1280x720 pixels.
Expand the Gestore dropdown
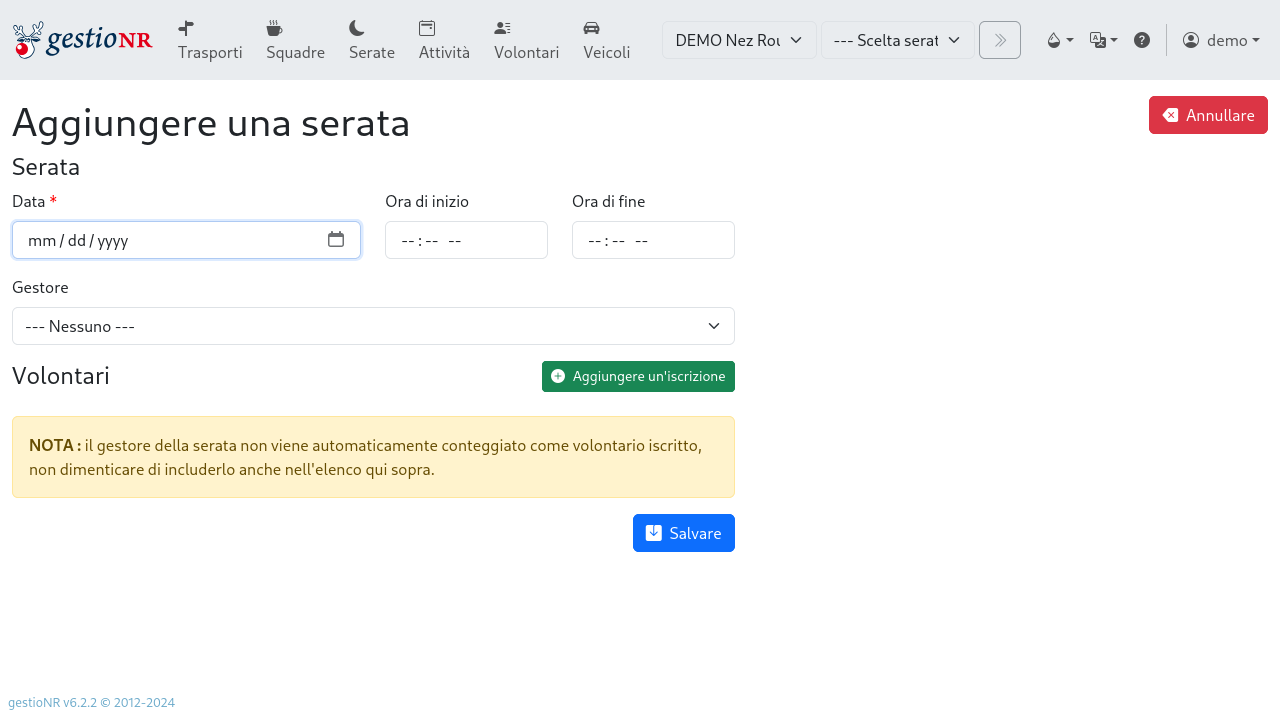click(x=373, y=326)
